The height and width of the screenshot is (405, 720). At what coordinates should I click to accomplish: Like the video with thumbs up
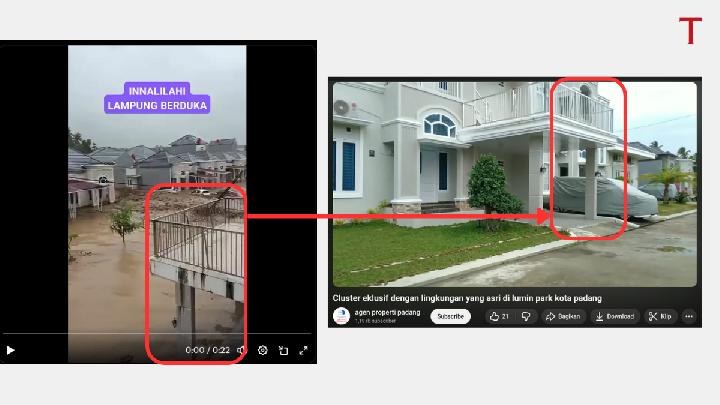(499, 316)
